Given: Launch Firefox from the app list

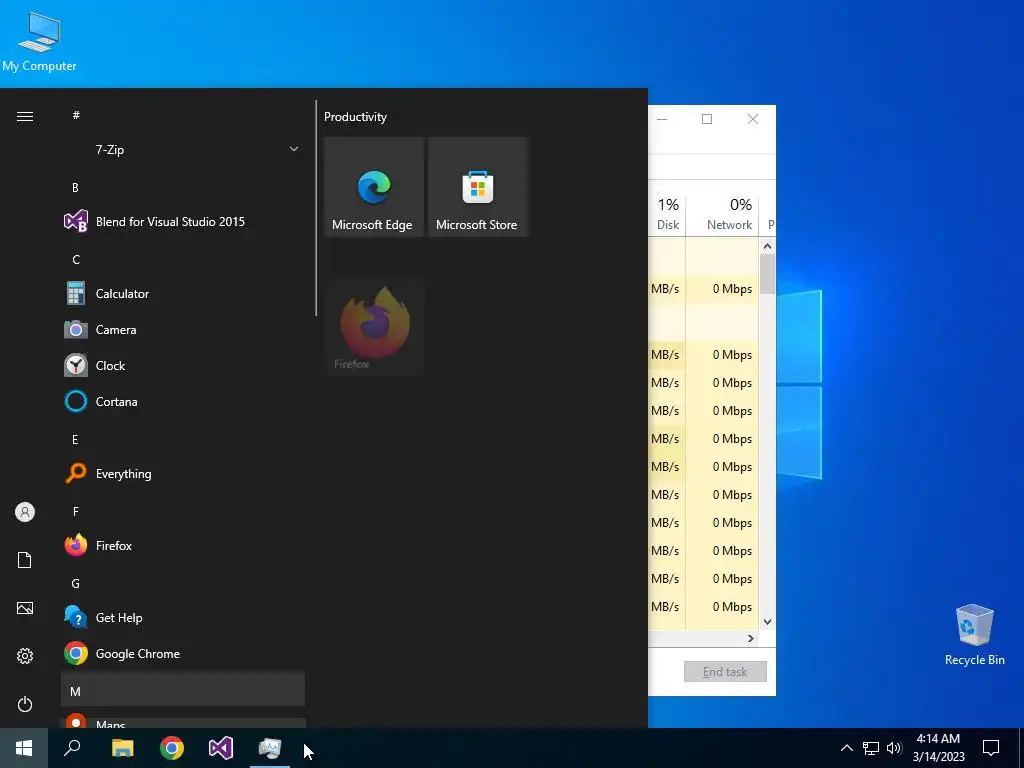Looking at the screenshot, I should (183, 545).
